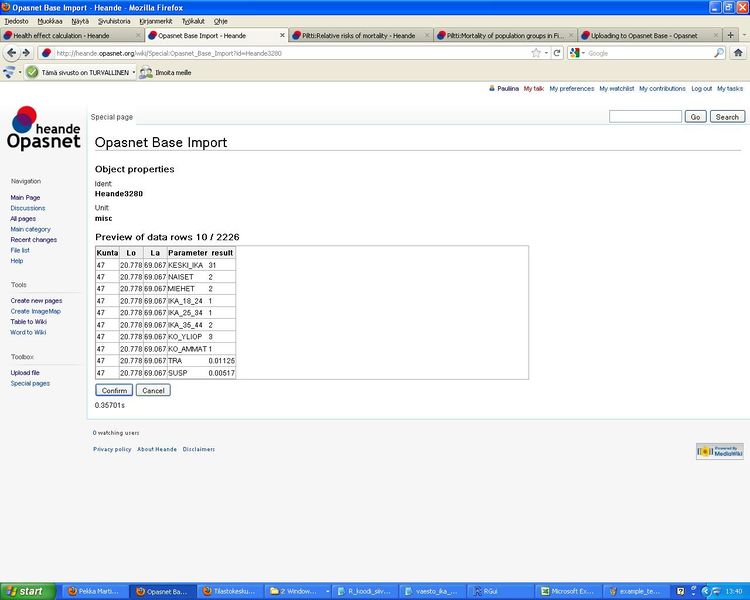The height and width of the screenshot is (600, 750).
Task: Open Microsoft Excel from the taskbar
Action: [x=568, y=591]
